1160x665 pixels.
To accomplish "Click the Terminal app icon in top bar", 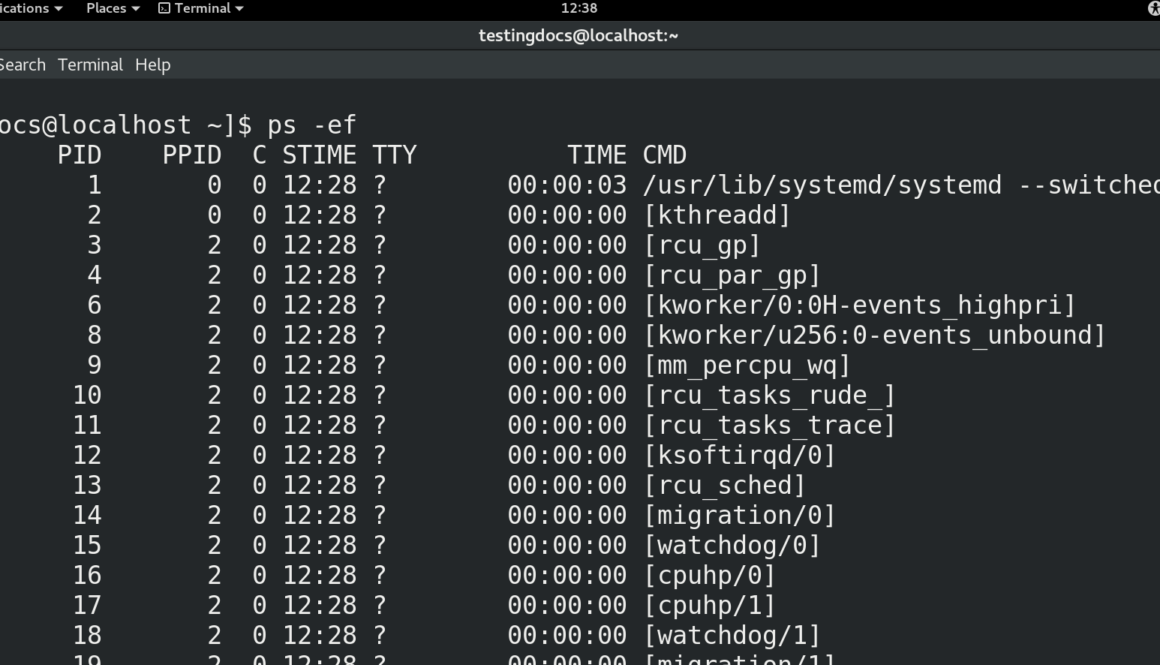I will [165, 9].
